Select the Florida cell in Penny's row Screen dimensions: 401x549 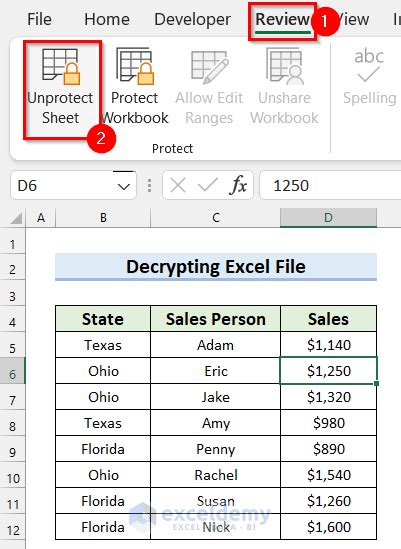103,449
